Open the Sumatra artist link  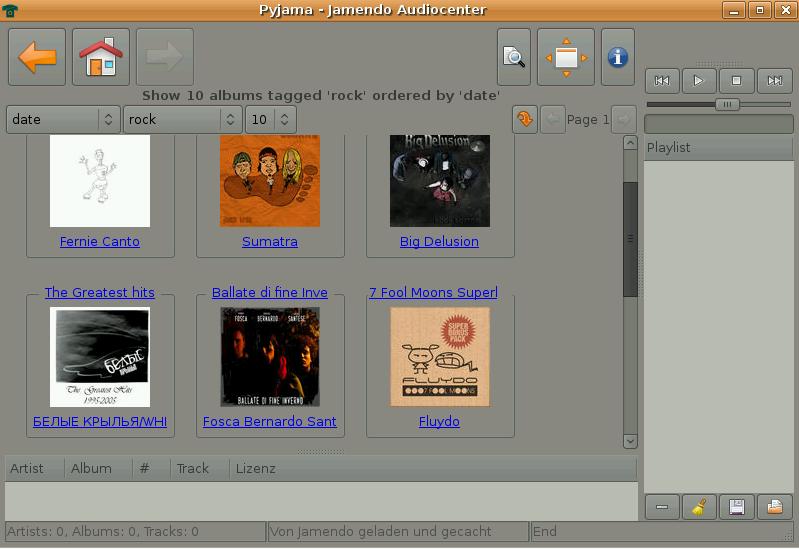pyautogui.click(x=270, y=242)
